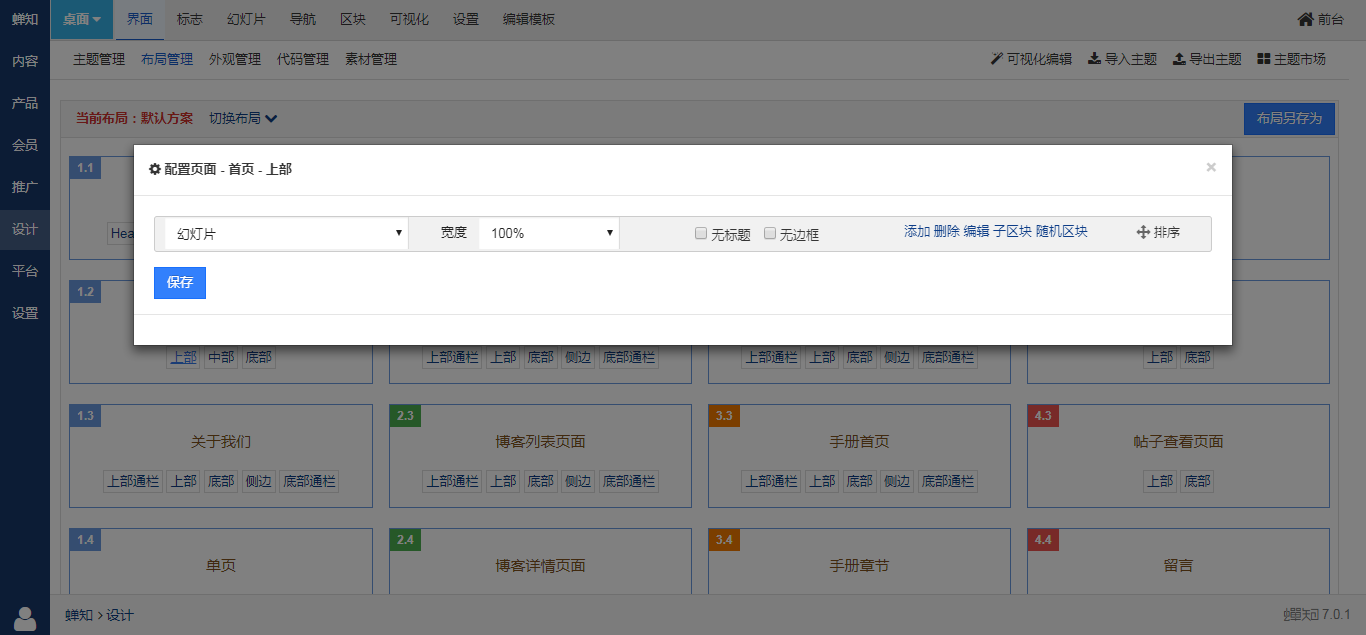Select 内容 in the left sidebar
Image resolution: width=1366 pixels, height=635 pixels.
pyautogui.click(x=25, y=61)
